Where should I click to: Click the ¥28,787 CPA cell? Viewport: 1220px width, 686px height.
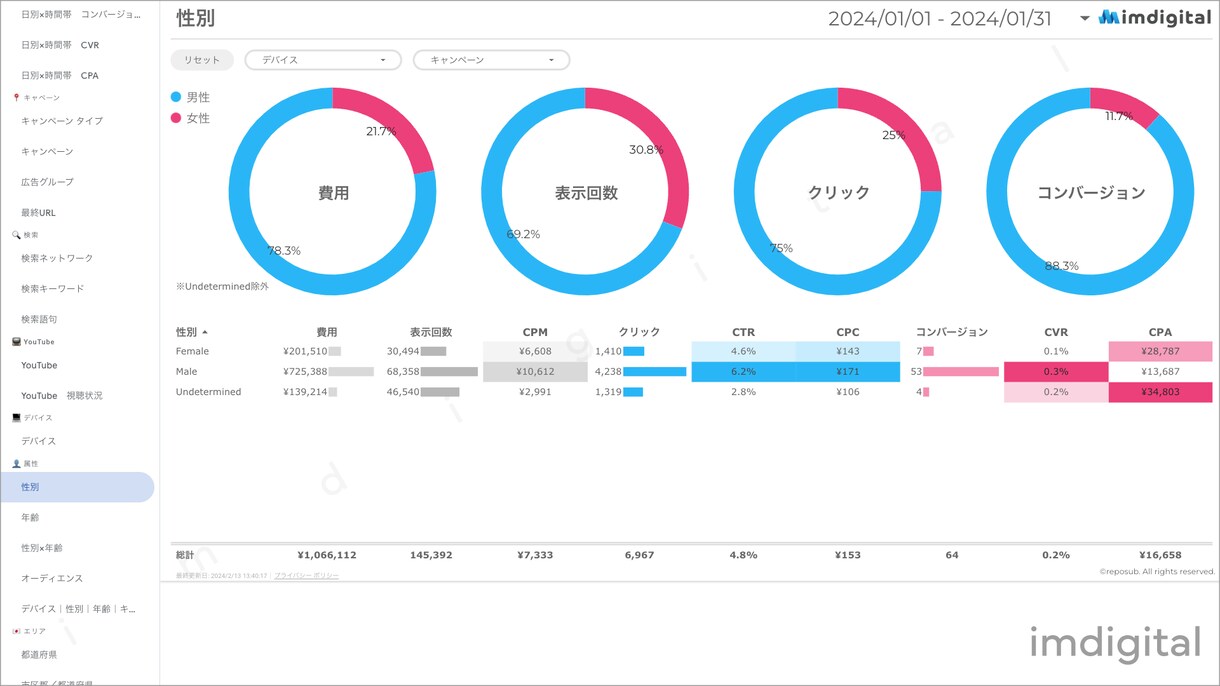point(1160,351)
